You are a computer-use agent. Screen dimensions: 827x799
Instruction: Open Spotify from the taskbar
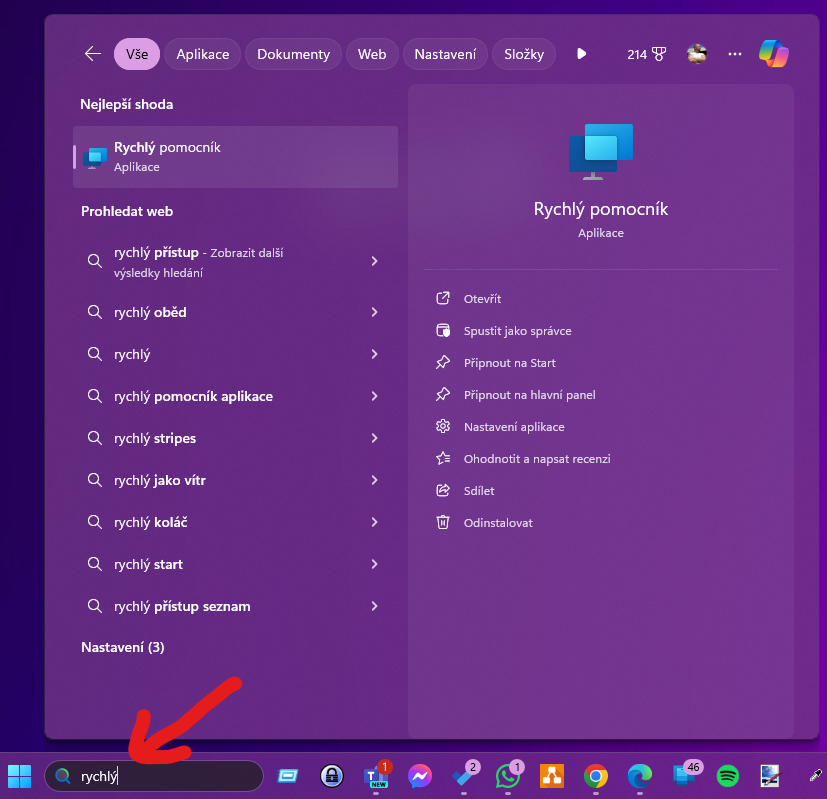727,776
